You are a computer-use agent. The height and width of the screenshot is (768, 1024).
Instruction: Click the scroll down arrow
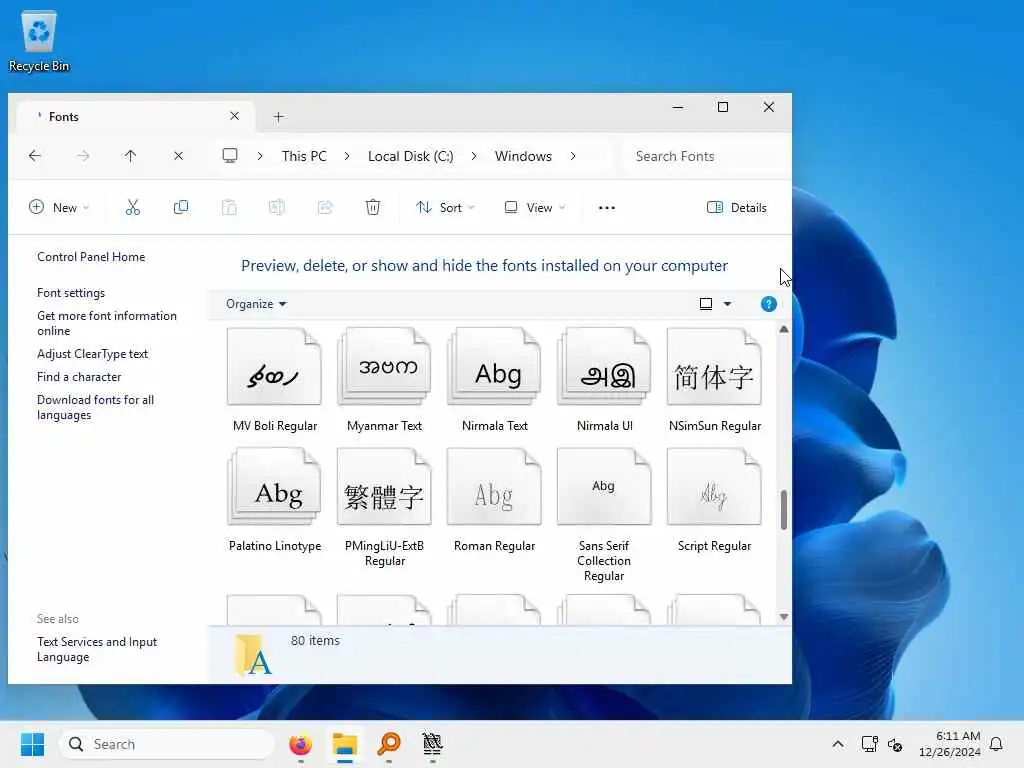pyautogui.click(x=784, y=616)
